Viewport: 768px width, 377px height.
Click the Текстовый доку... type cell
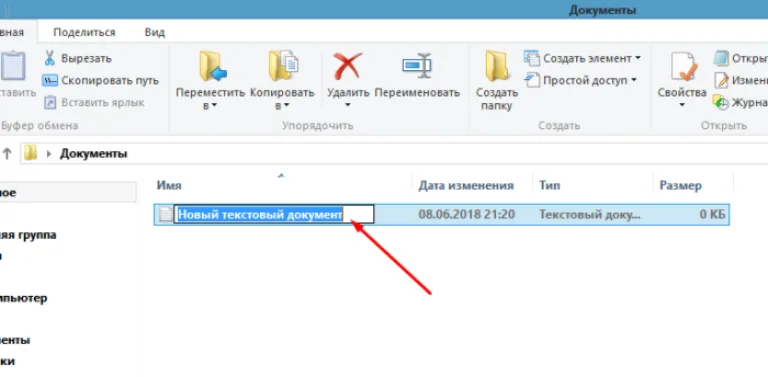coord(590,214)
